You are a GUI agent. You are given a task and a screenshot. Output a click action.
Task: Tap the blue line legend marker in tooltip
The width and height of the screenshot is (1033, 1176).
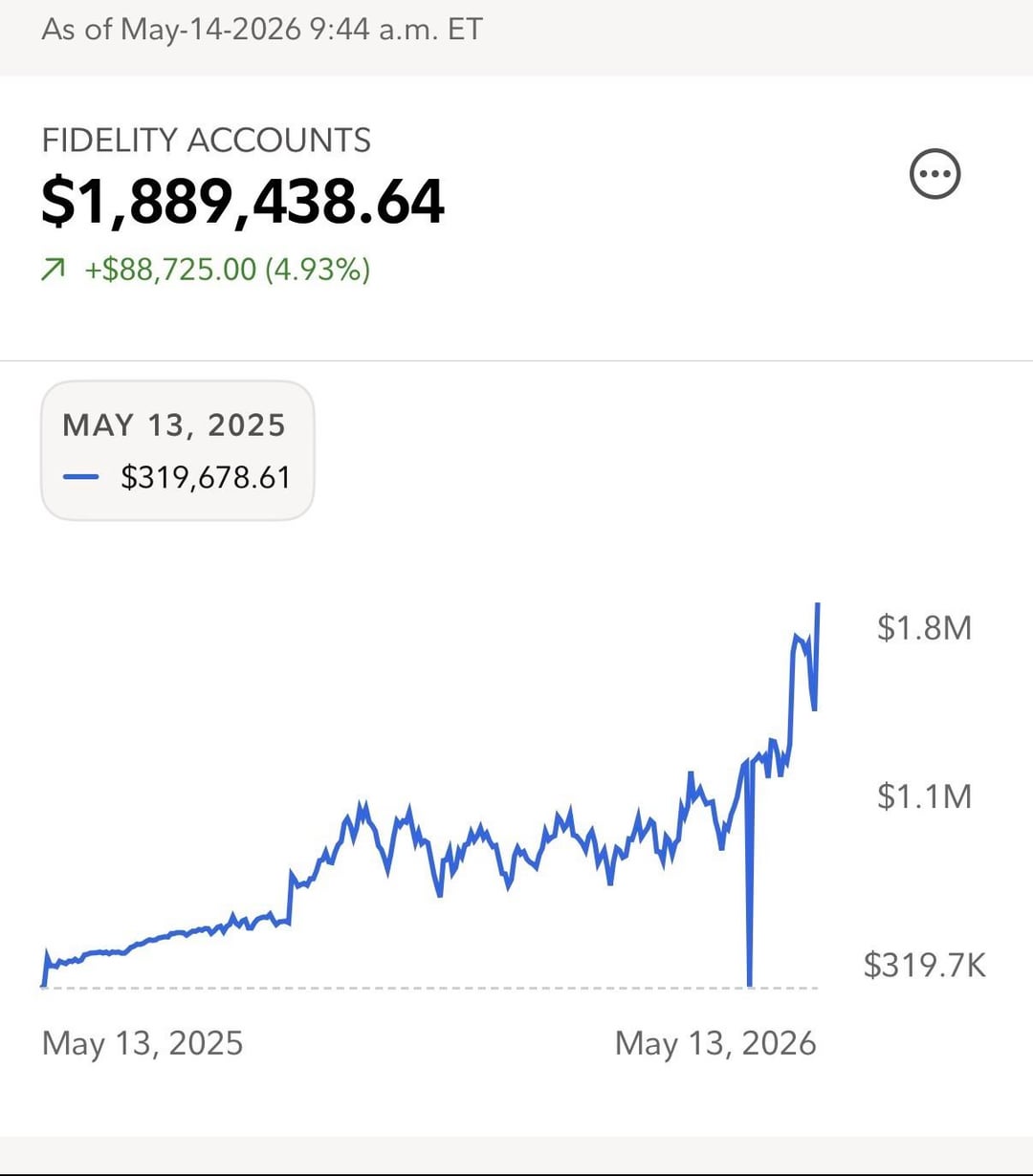click(x=81, y=477)
